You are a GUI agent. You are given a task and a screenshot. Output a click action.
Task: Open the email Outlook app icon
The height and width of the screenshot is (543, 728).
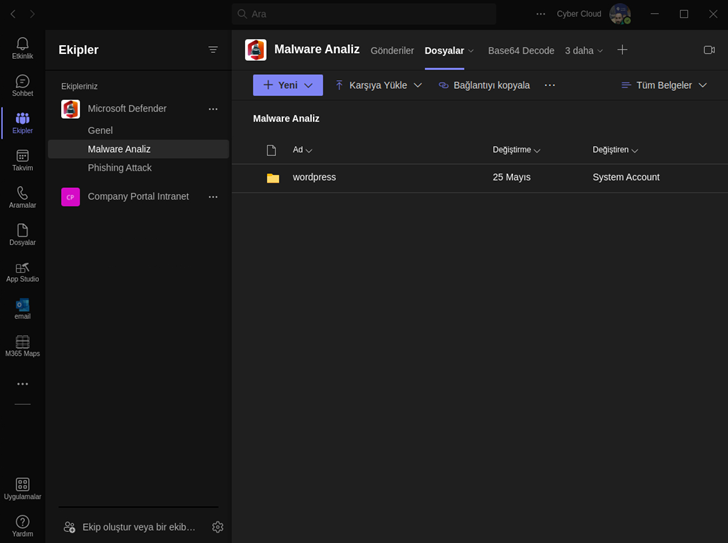(x=22, y=309)
